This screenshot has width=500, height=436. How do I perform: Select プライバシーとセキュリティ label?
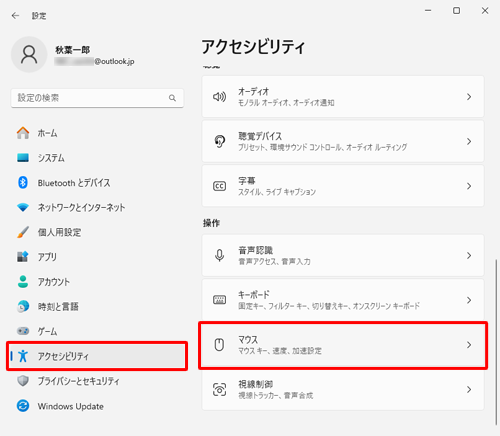coord(78,381)
